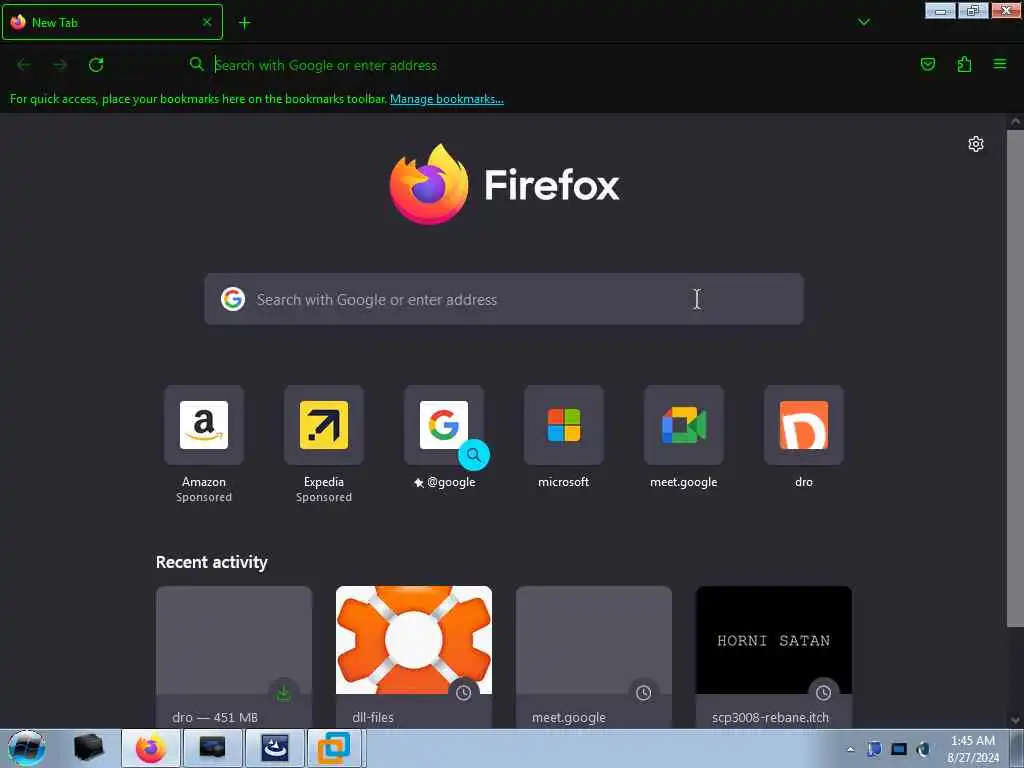Open the meet.google recent activity card
The width and height of the screenshot is (1024, 768).
(x=594, y=657)
